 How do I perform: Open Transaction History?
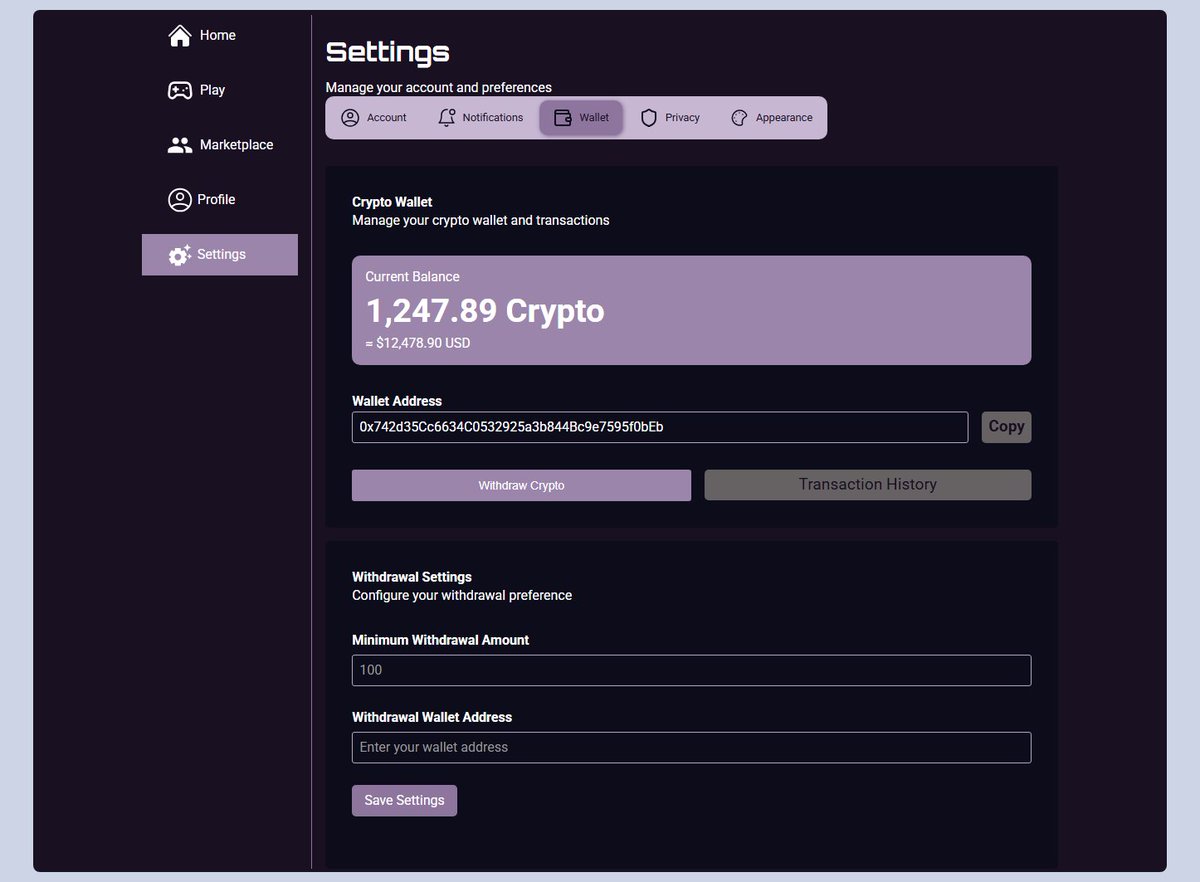[868, 485]
